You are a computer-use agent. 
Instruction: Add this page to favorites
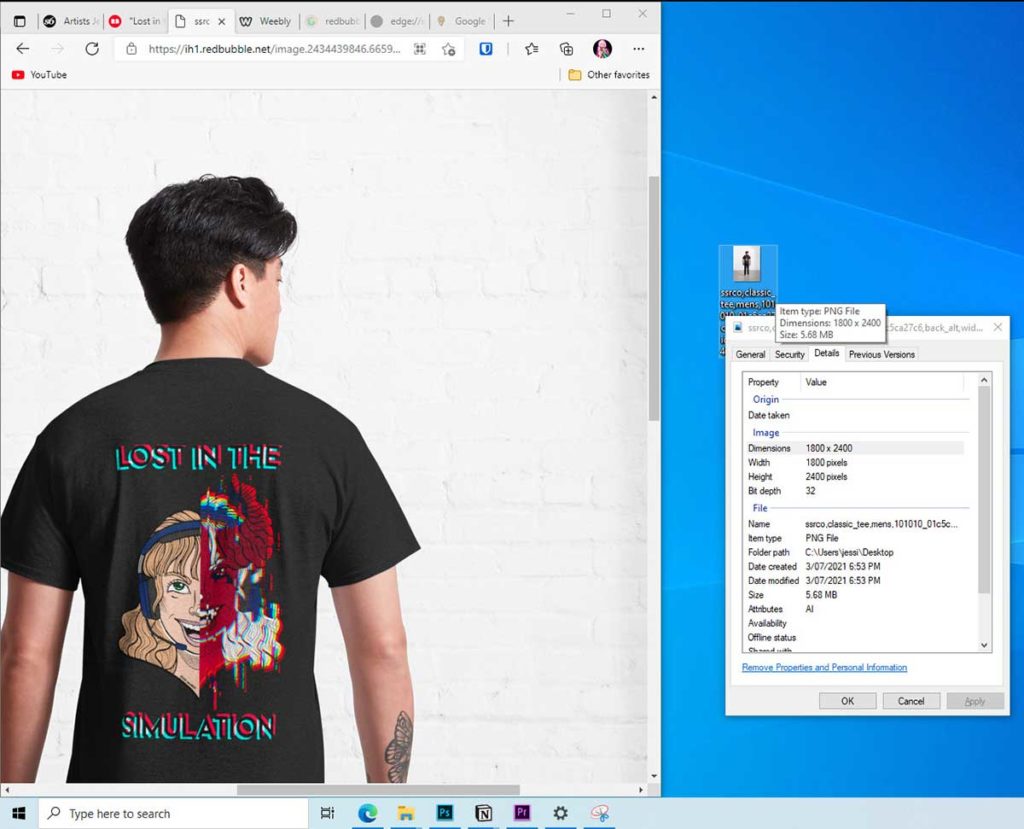click(449, 49)
